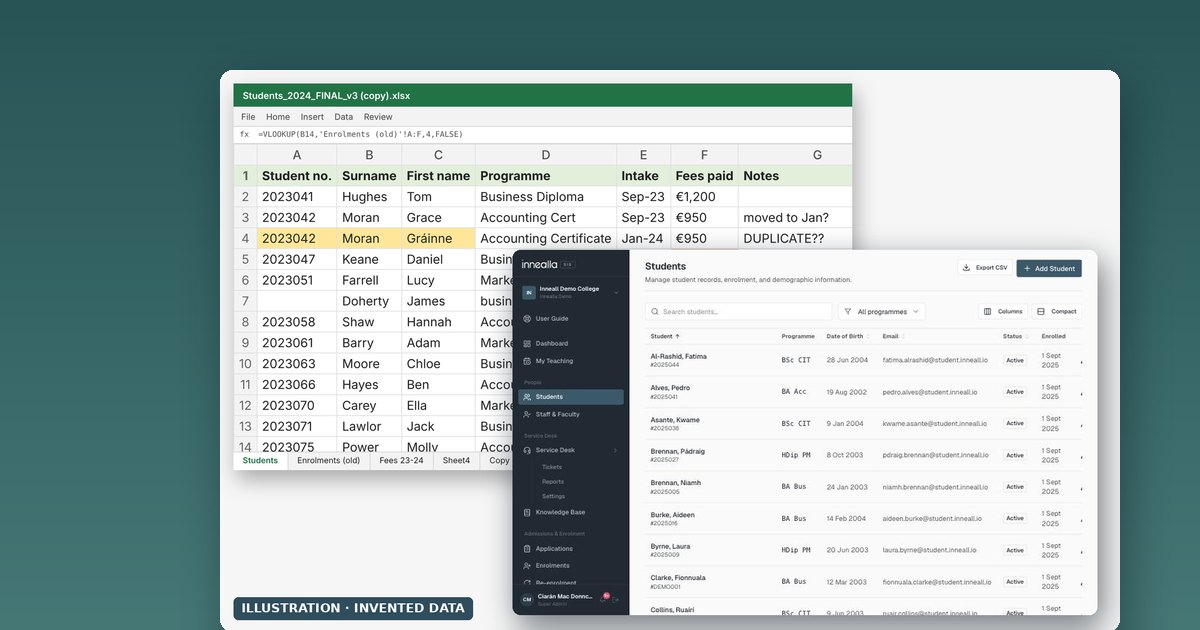Viewport: 1200px width, 630px height.
Task: Click the Accounting Certificate cell
Action: coord(546,238)
